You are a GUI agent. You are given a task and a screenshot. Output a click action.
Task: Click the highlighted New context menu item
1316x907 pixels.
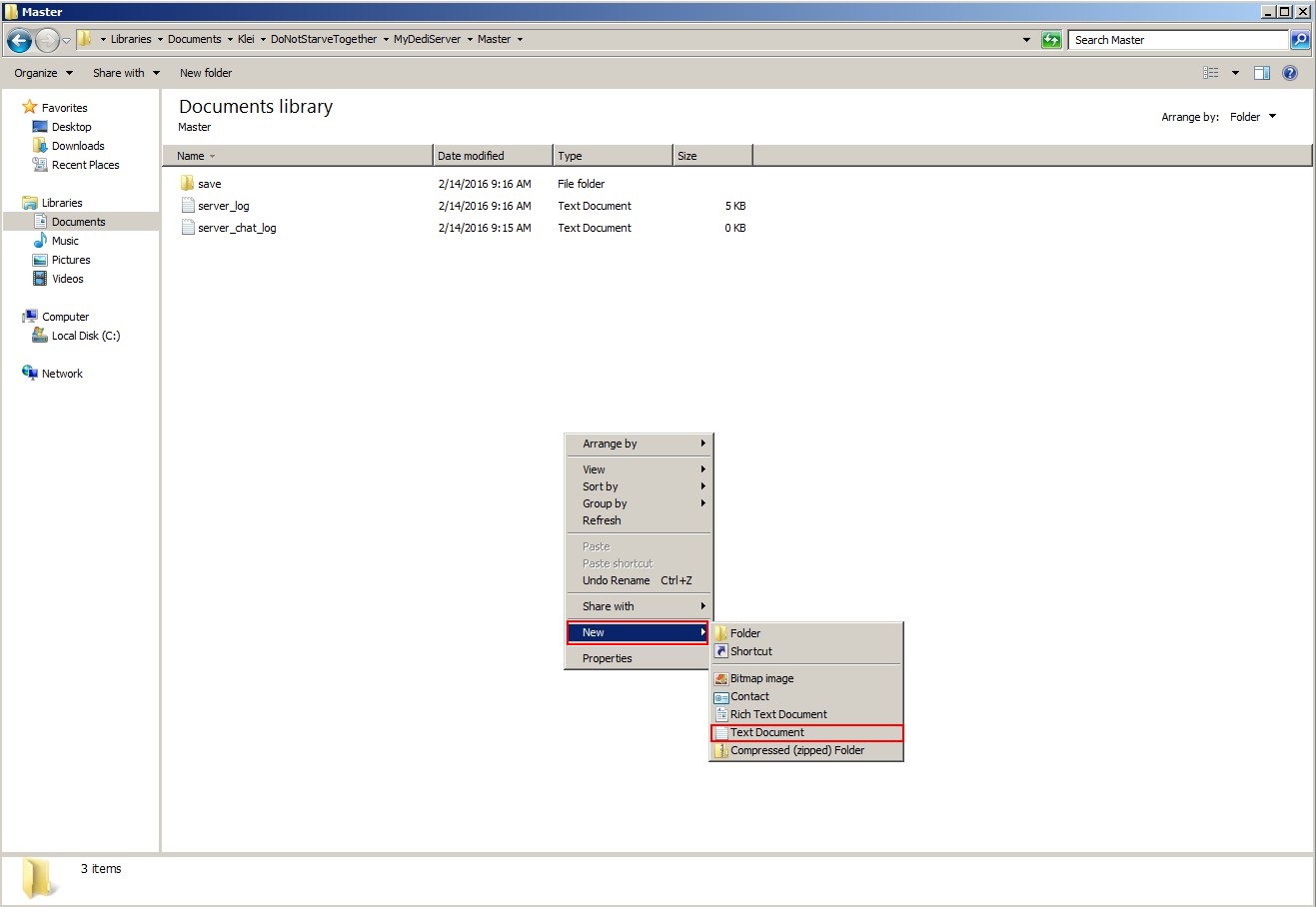pos(639,632)
